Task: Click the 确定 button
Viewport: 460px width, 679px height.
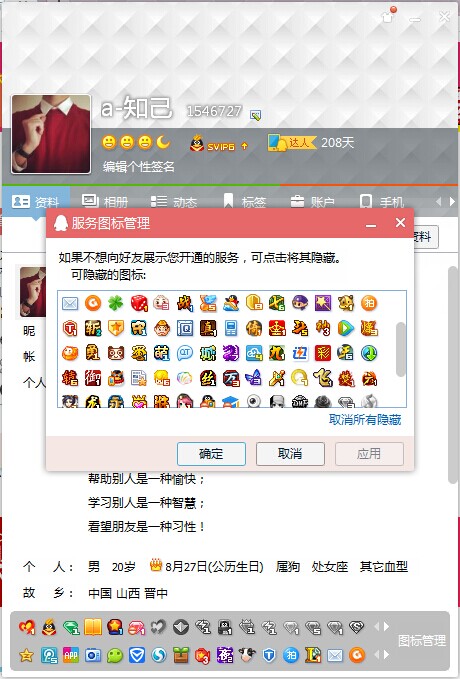Action: click(211, 454)
